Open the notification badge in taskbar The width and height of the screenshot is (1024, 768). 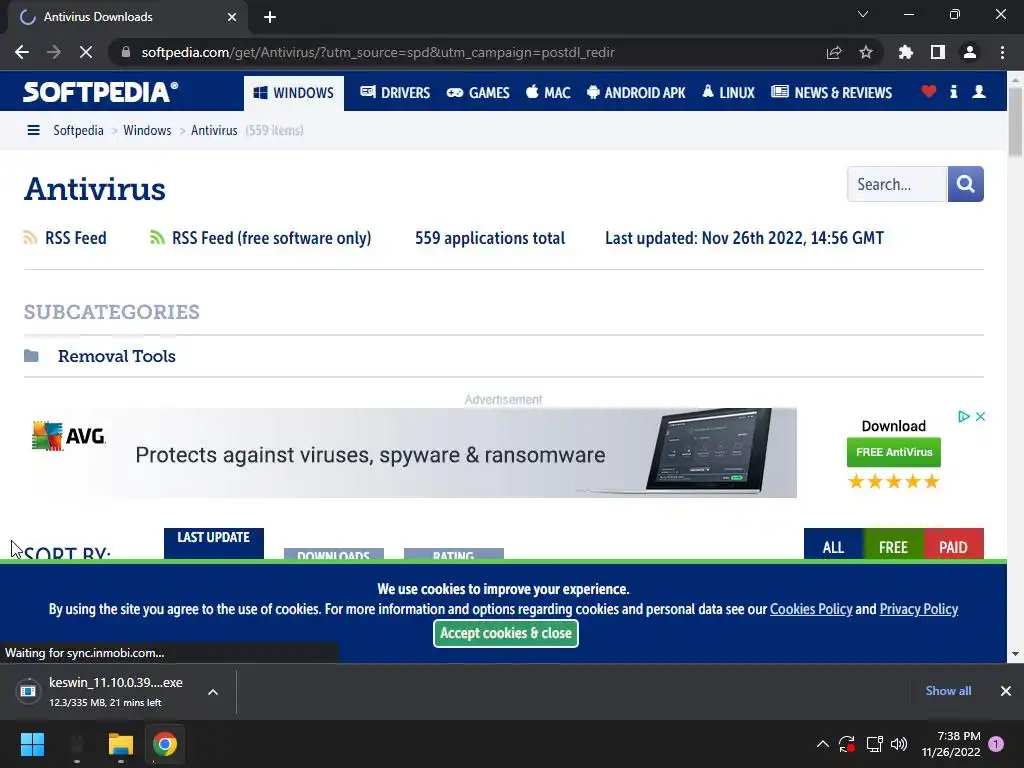[x=996, y=744]
